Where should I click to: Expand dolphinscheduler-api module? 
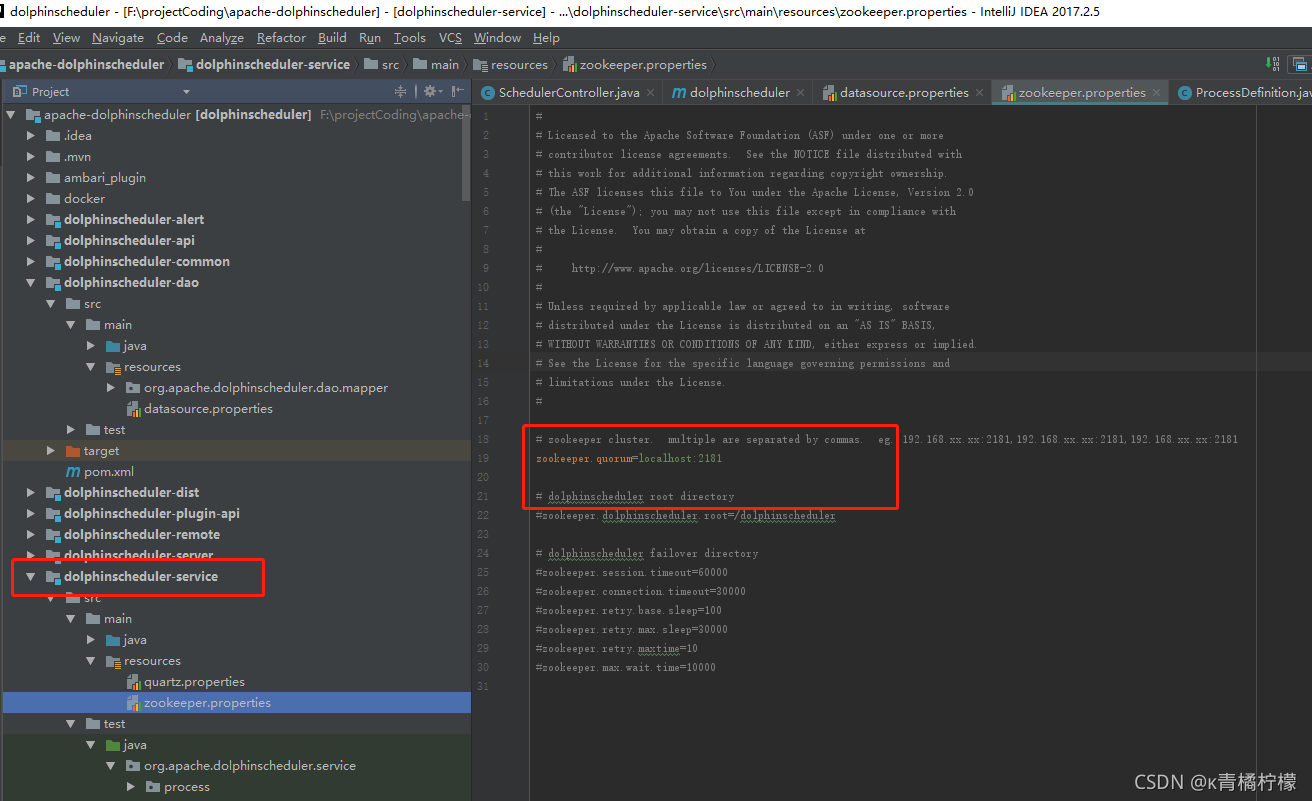tap(31, 240)
